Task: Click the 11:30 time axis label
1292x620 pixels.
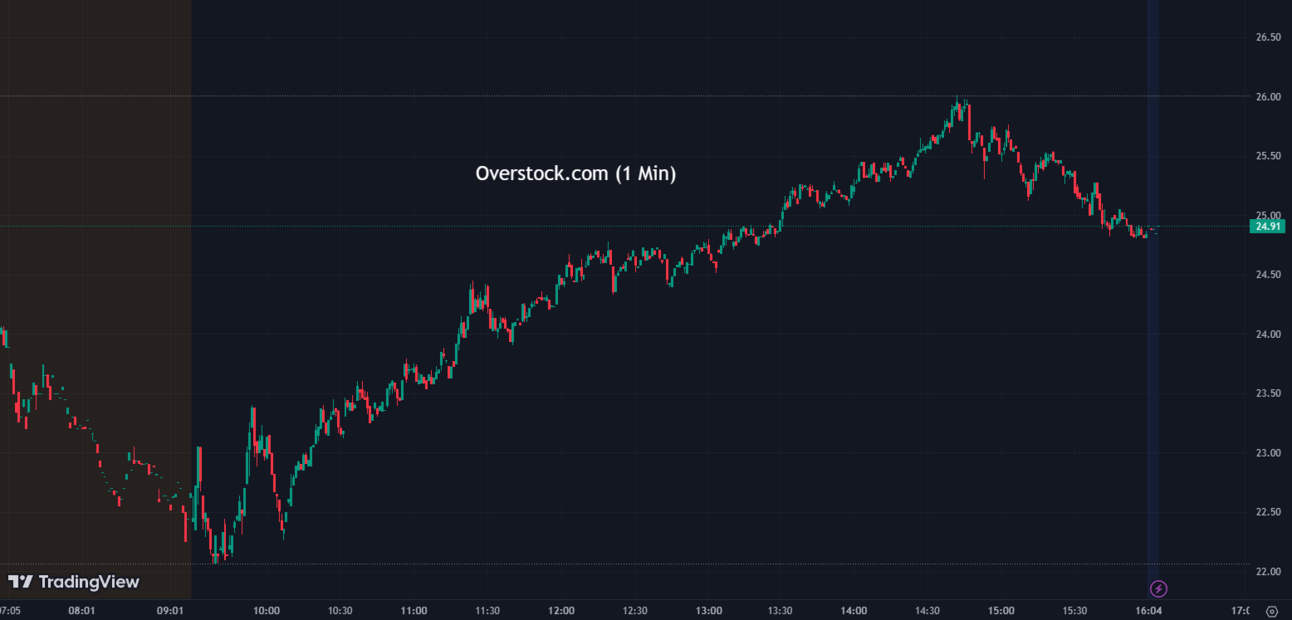Action: (487, 610)
